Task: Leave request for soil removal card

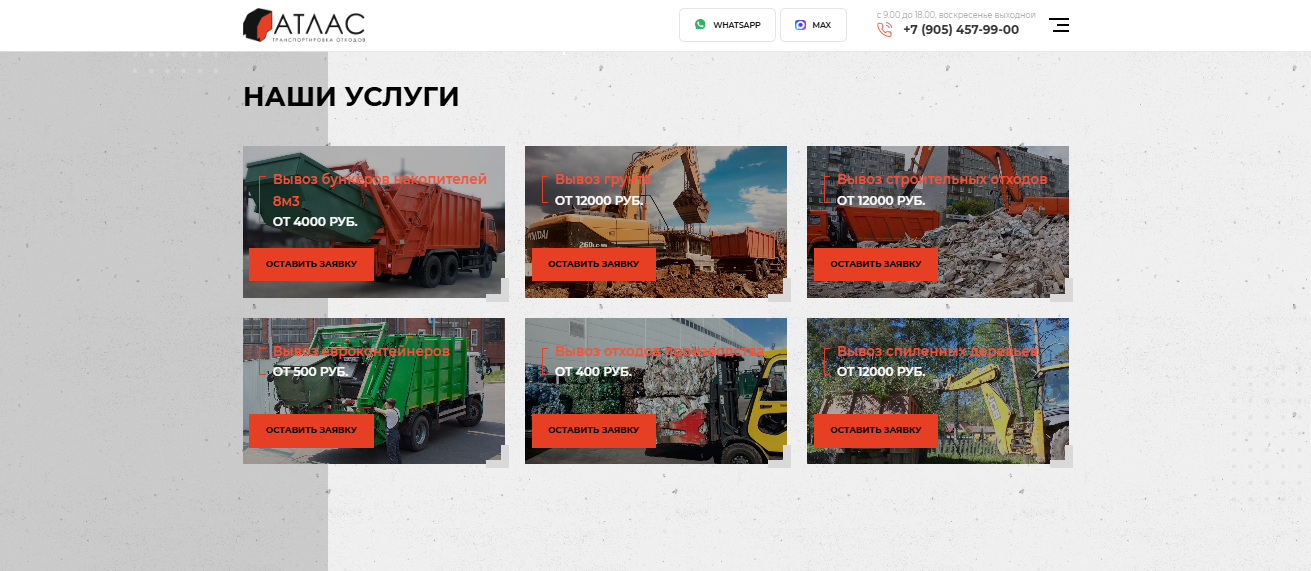Action: point(593,264)
